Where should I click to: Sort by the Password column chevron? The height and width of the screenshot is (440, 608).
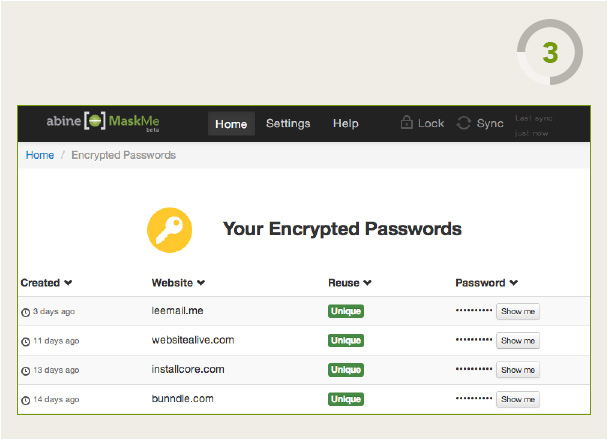click(x=514, y=283)
